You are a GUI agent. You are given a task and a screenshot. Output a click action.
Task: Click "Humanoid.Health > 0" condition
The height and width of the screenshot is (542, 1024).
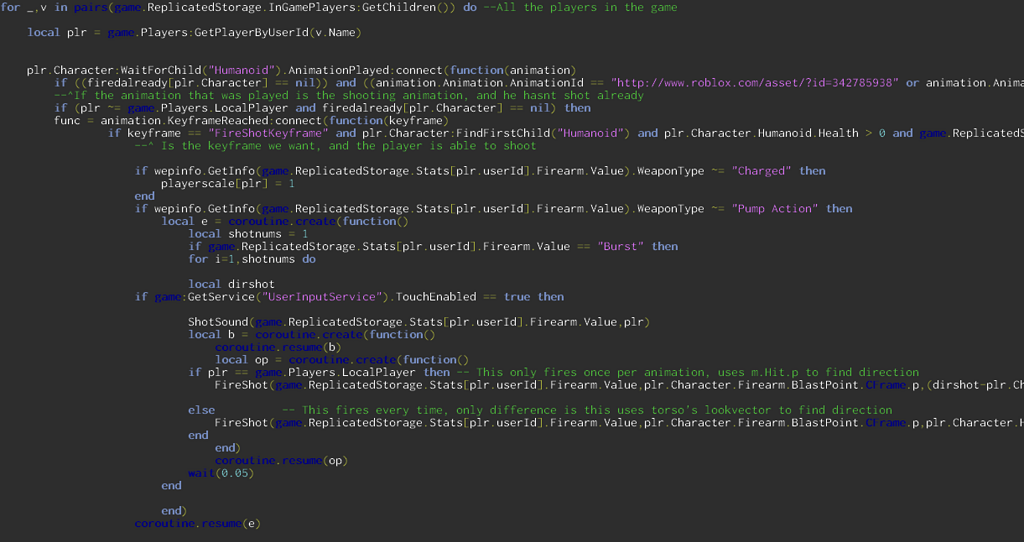coord(822,133)
